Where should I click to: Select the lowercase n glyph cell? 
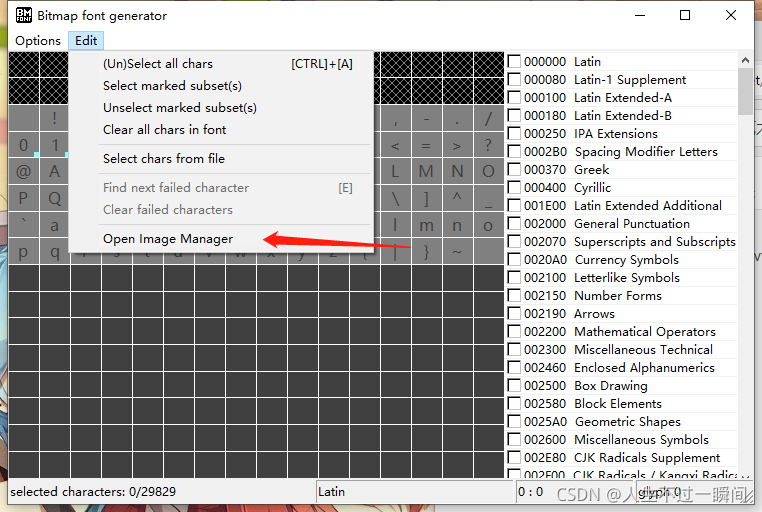457,224
